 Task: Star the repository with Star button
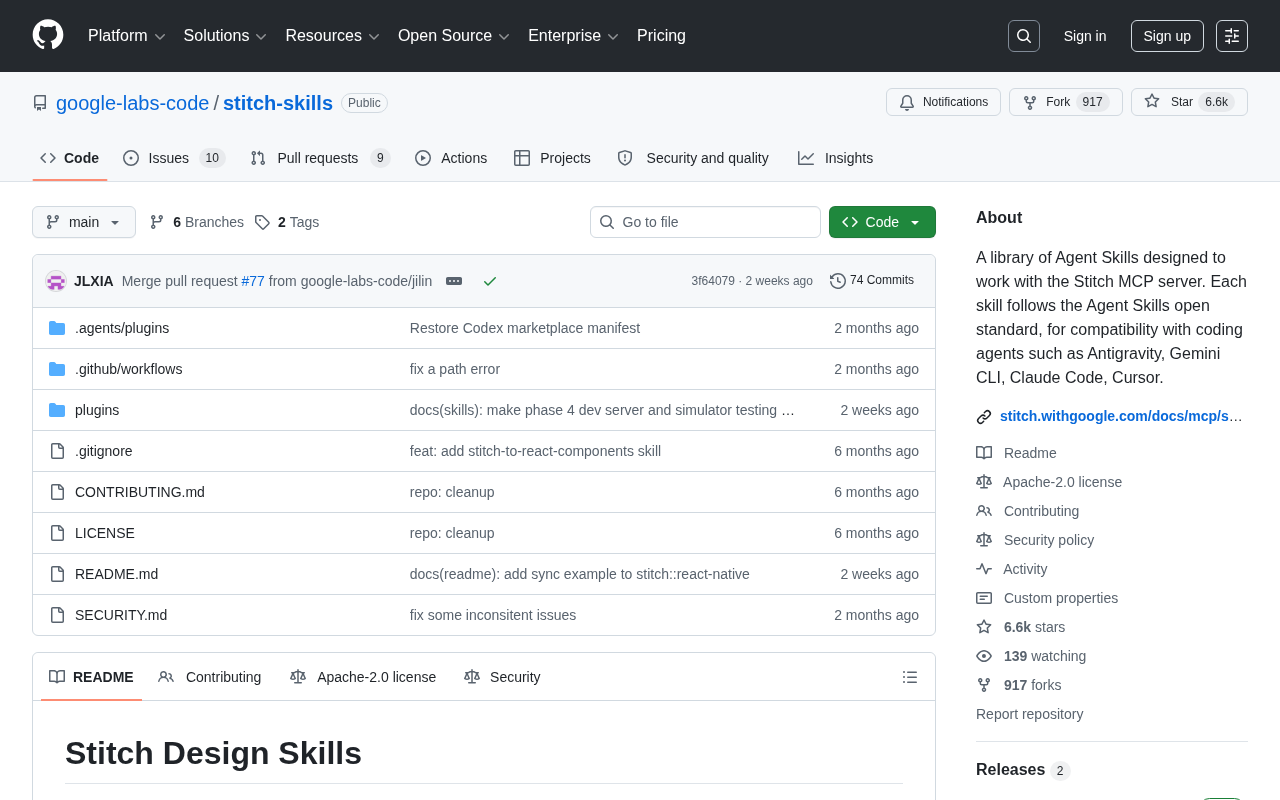[1189, 102]
